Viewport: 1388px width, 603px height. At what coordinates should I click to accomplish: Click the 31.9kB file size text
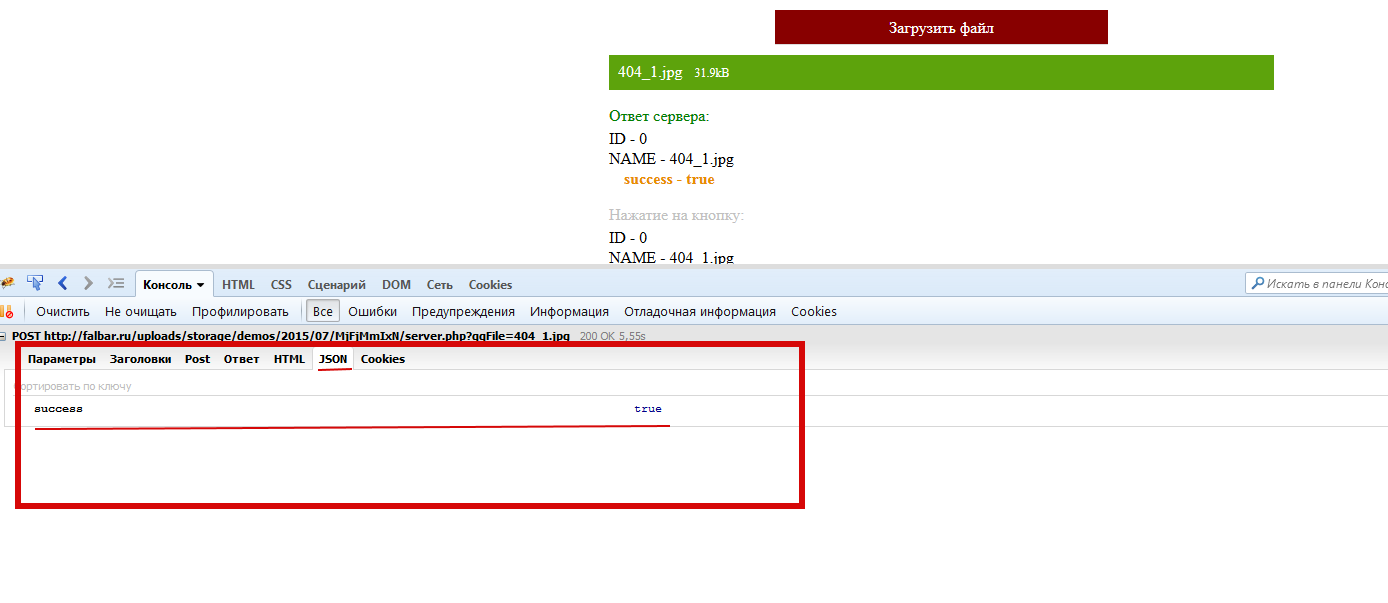(x=711, y=73)
